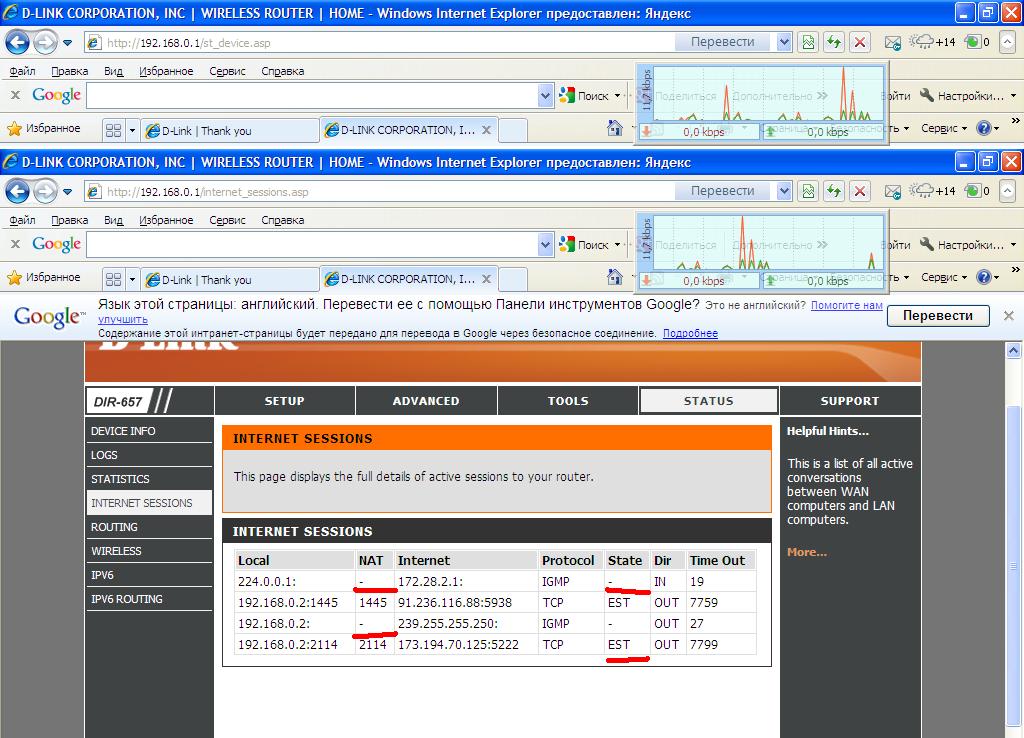The height and width of the screenshot is (738, 1024).
Task: Switch to the ADVANCED router tab
Action: 426,401
